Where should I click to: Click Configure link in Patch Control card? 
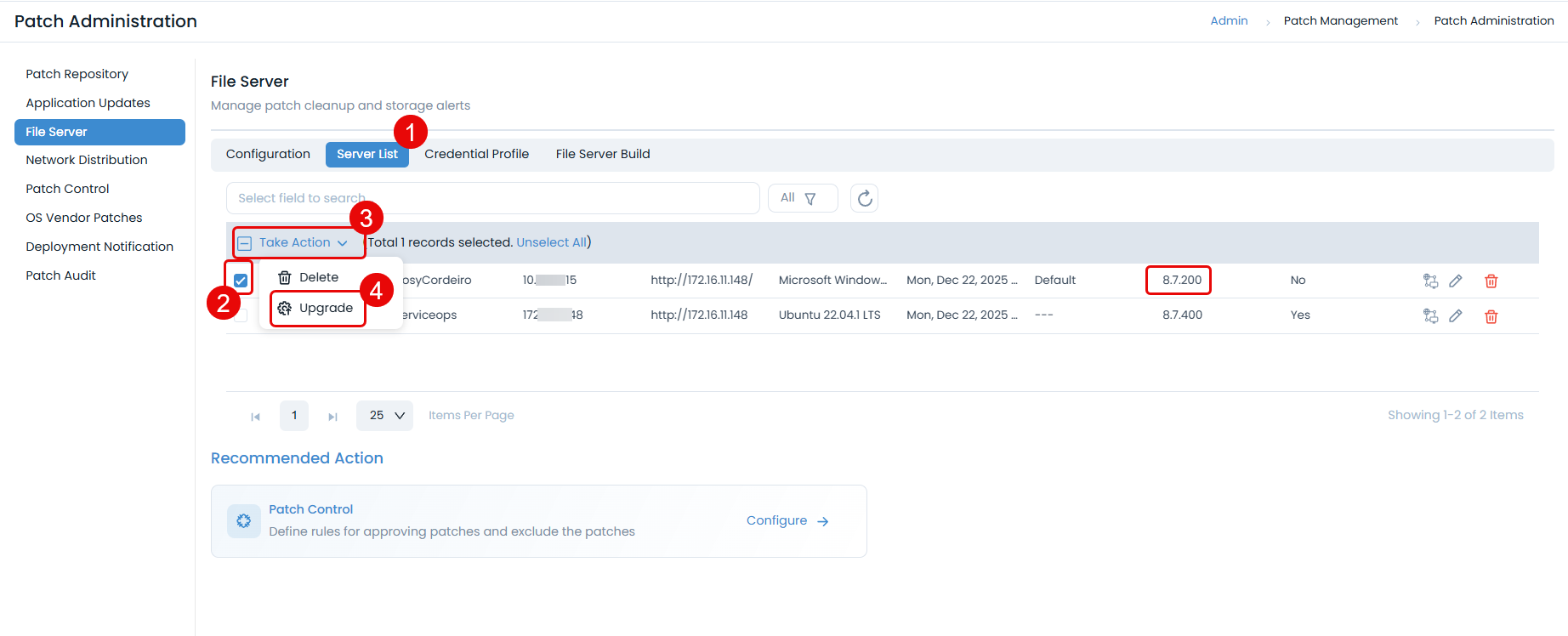[x=787, y=520]
